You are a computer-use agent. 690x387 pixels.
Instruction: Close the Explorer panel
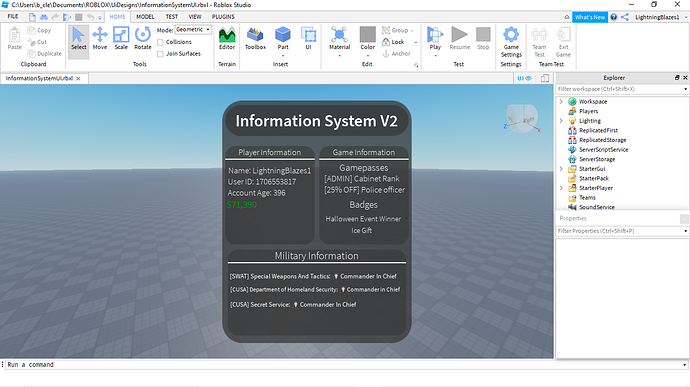point(685,77)
